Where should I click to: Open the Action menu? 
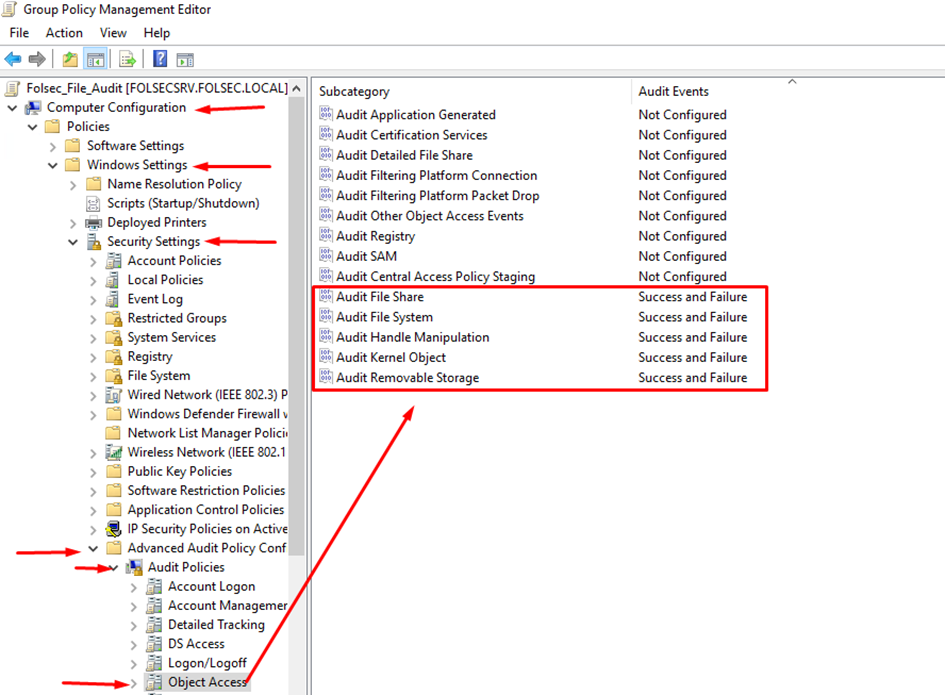(64, 33)
